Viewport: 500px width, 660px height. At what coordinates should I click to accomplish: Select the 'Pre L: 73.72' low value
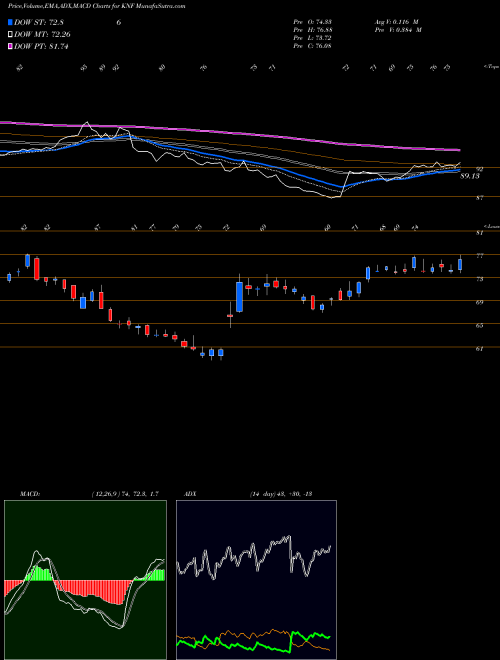coord(312,38)
